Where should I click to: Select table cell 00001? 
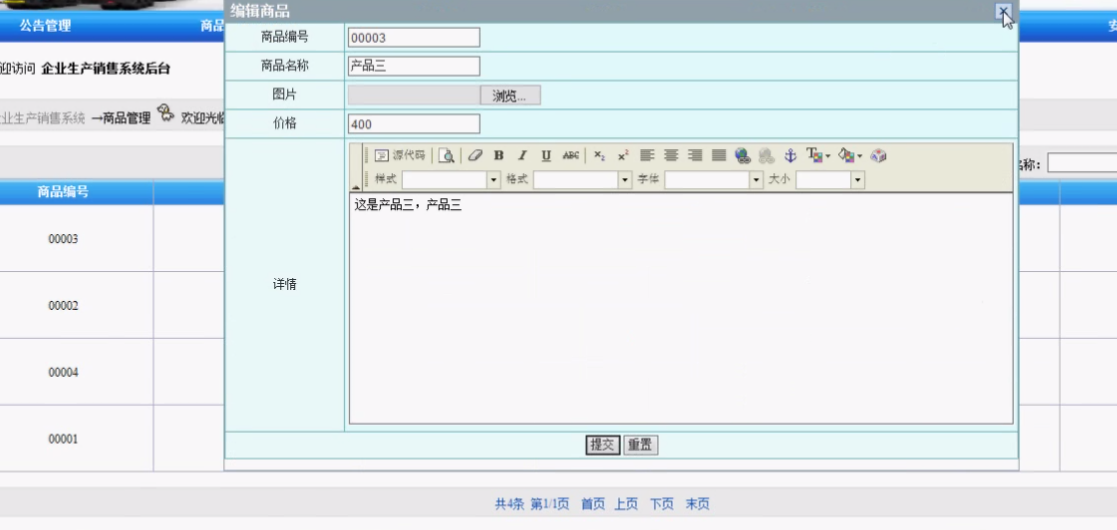coord(63,439)
